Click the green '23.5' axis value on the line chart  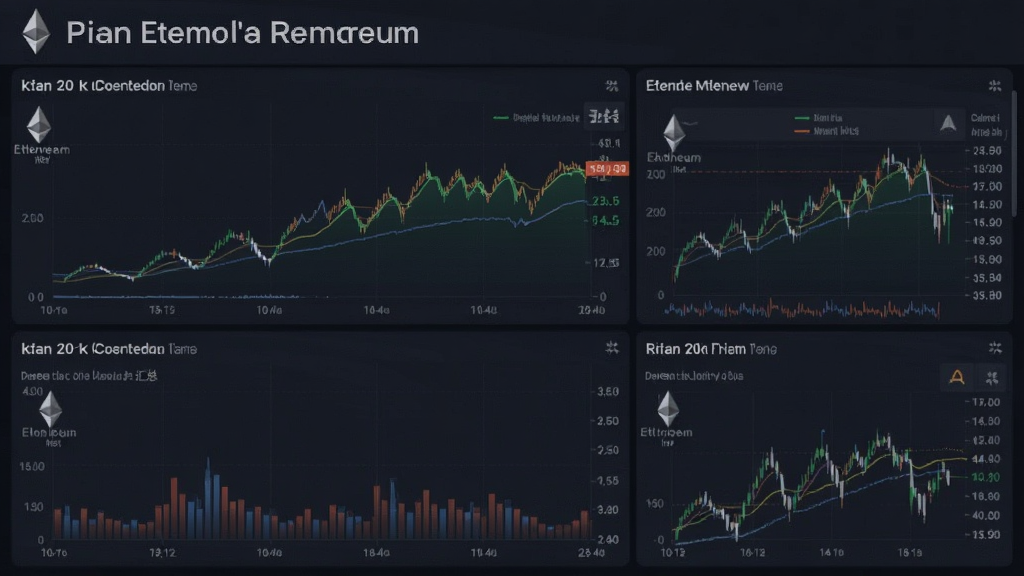coord(605,201)
